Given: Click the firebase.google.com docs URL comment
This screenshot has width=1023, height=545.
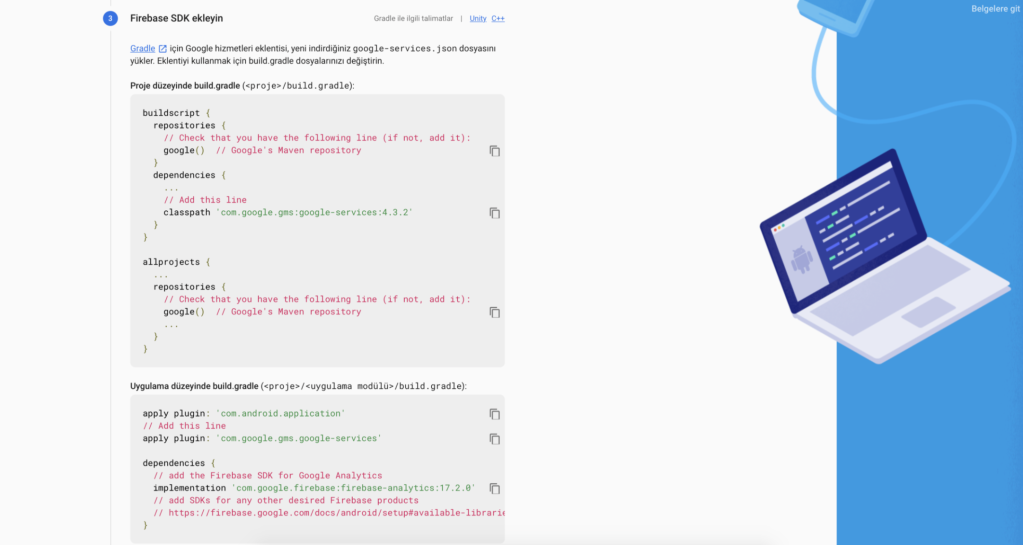Looking at the screenshot, I should point(329,512).
